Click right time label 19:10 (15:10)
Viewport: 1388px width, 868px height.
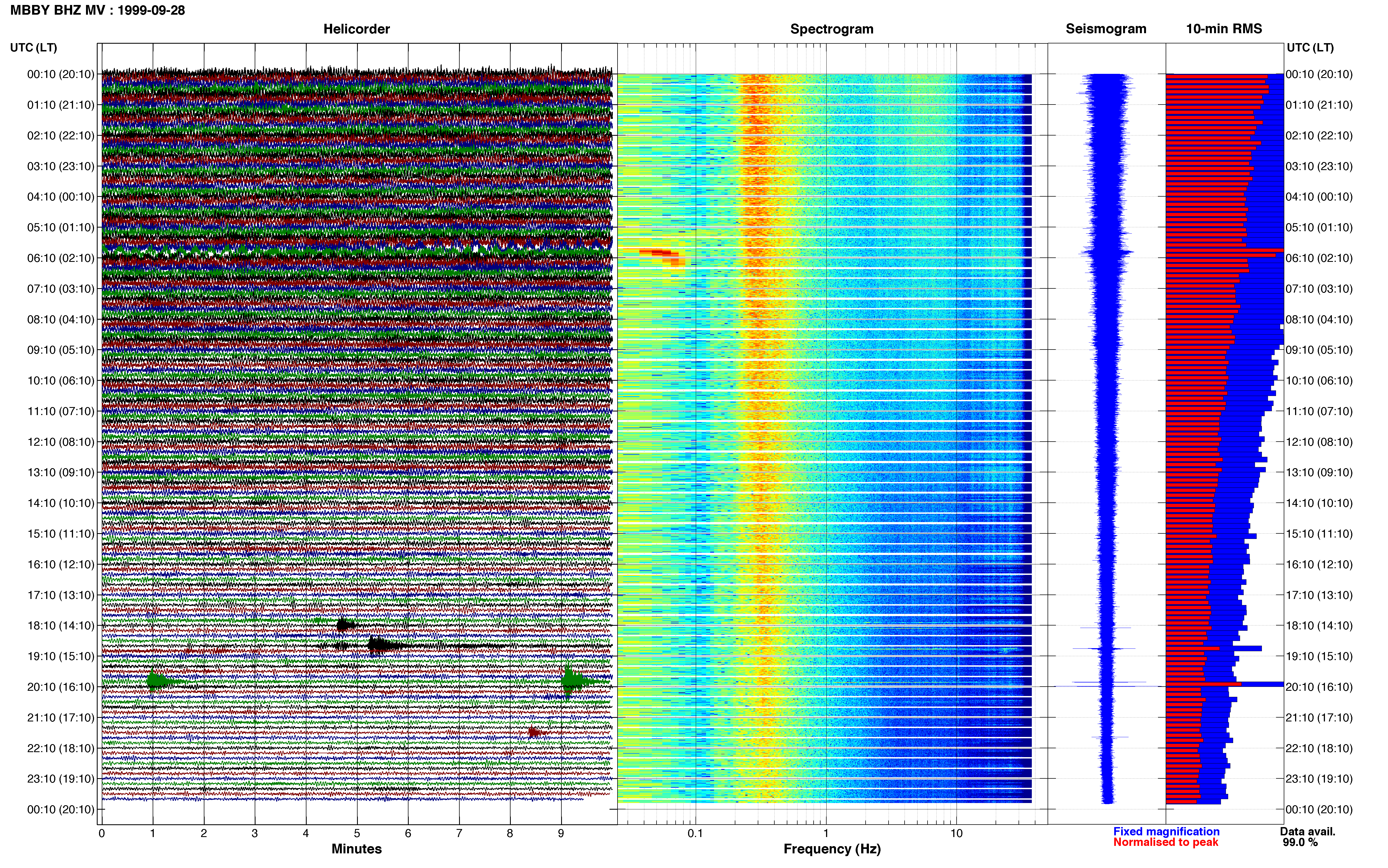(1319, 656)
